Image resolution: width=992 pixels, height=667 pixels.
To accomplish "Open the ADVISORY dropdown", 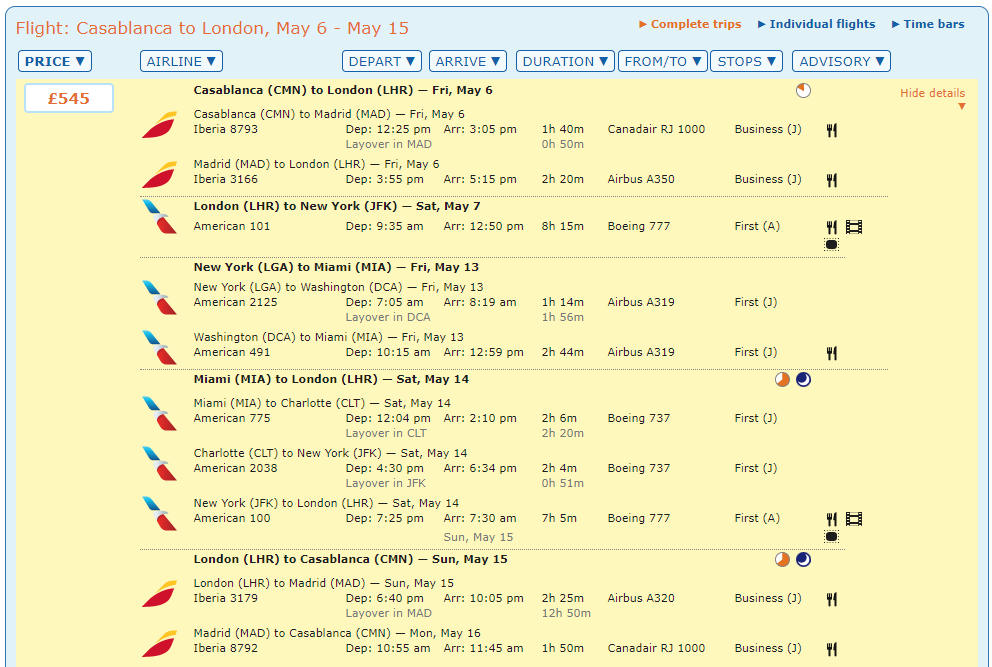I will (x=841, y=61).
